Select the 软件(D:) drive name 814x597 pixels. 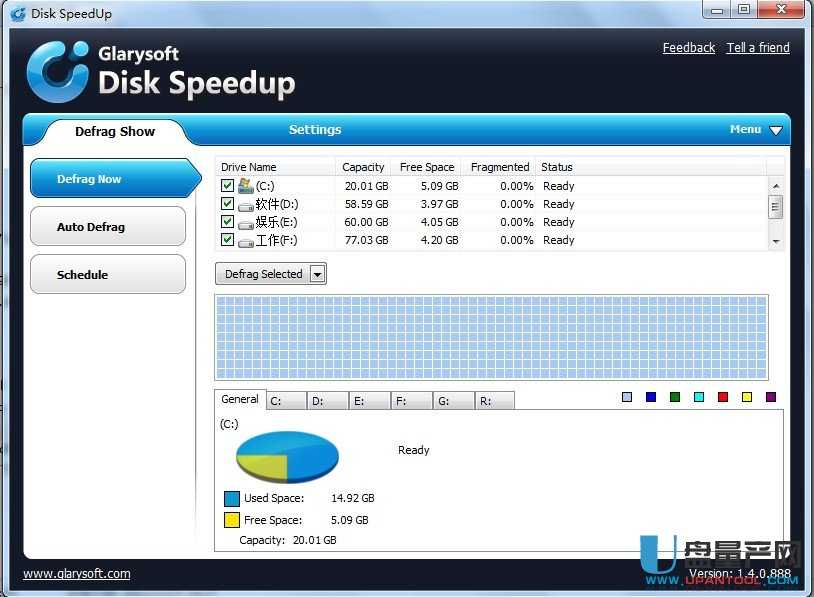(277, 204)
